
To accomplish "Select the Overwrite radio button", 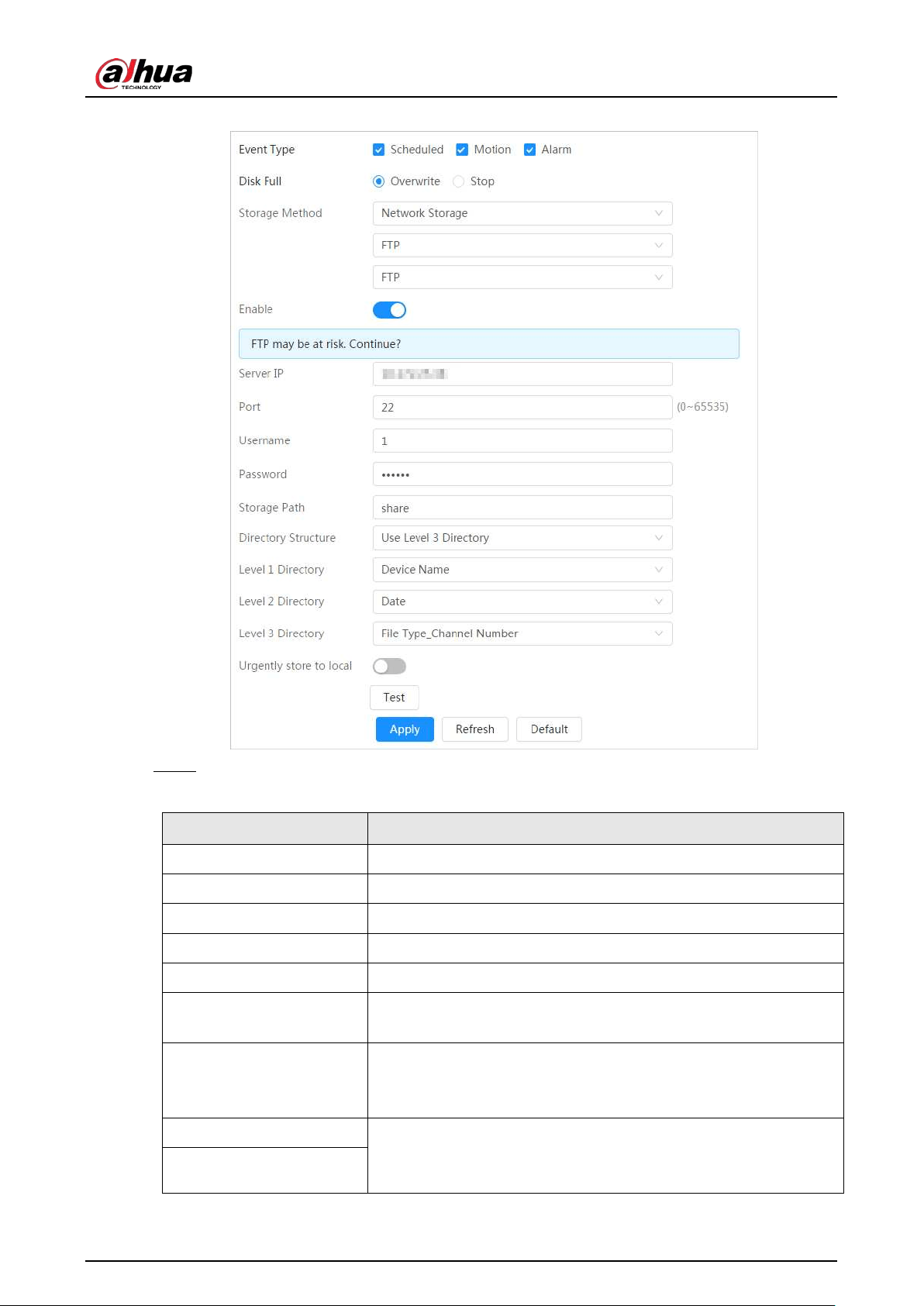I will [378, 181].
